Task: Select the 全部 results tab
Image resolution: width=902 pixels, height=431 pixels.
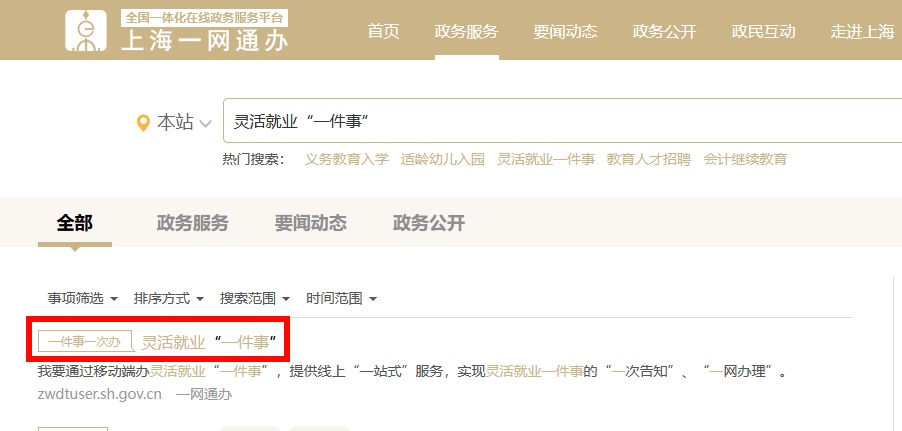Action: click(75, 223)
